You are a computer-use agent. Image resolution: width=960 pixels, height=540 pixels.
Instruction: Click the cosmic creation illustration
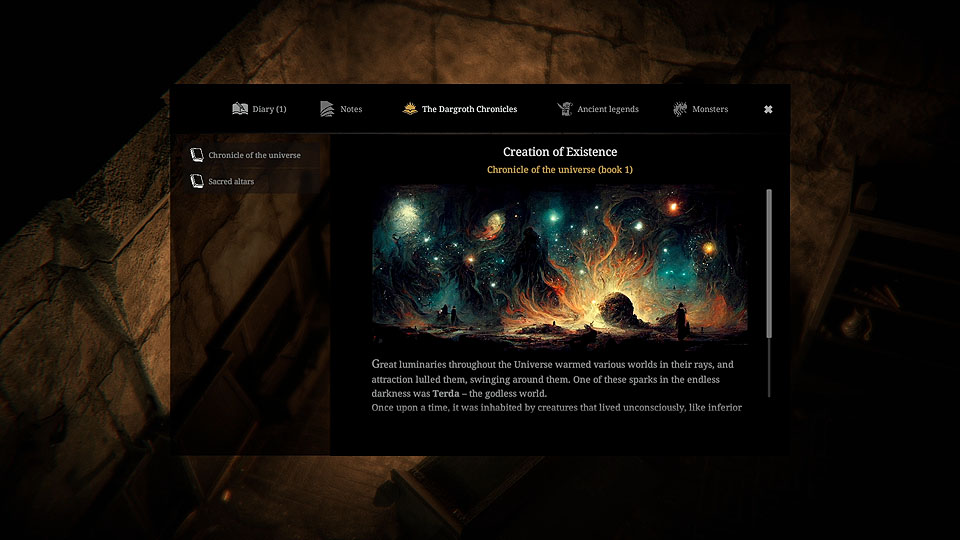[560, 264]
